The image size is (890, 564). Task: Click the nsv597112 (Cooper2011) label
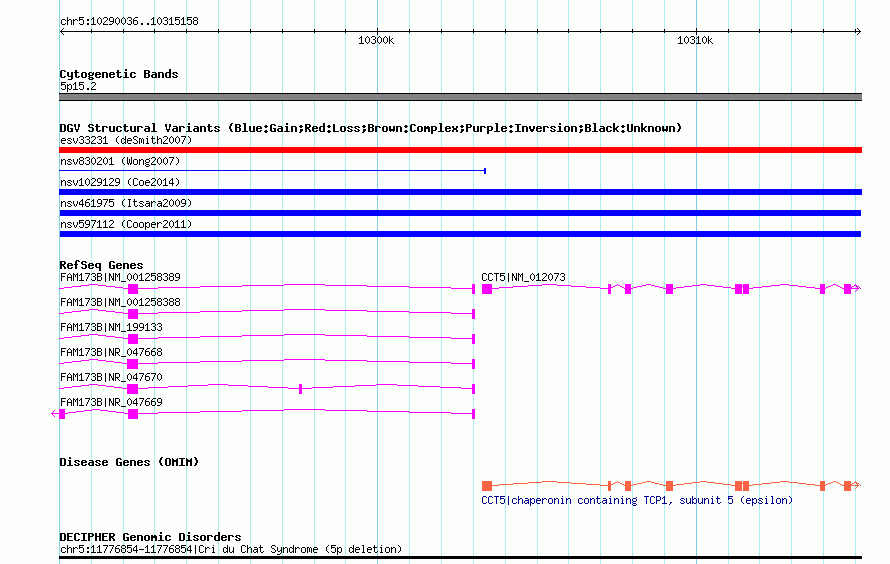[126, 224]
